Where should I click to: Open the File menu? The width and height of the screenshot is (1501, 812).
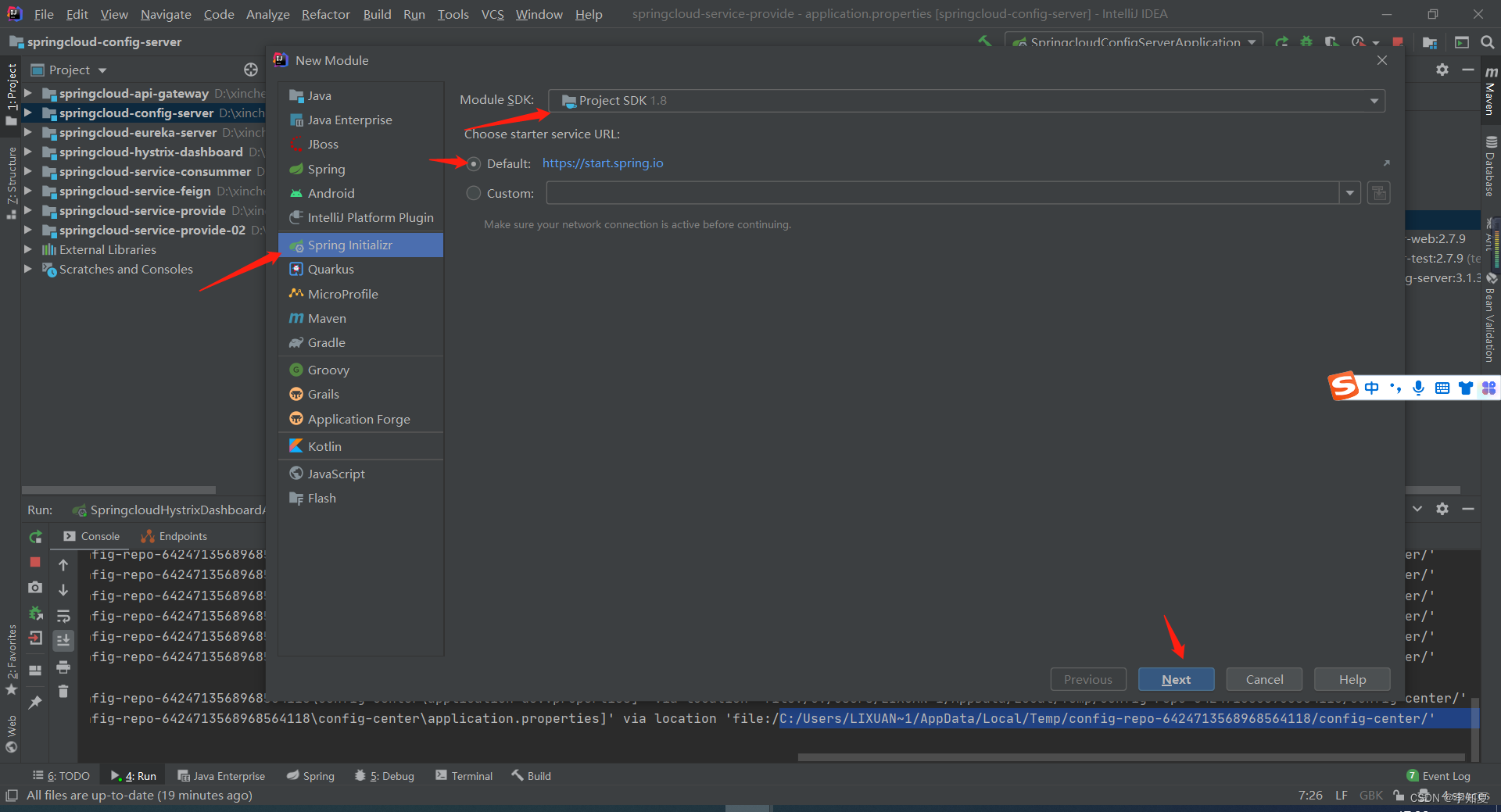tap(44, 14)
